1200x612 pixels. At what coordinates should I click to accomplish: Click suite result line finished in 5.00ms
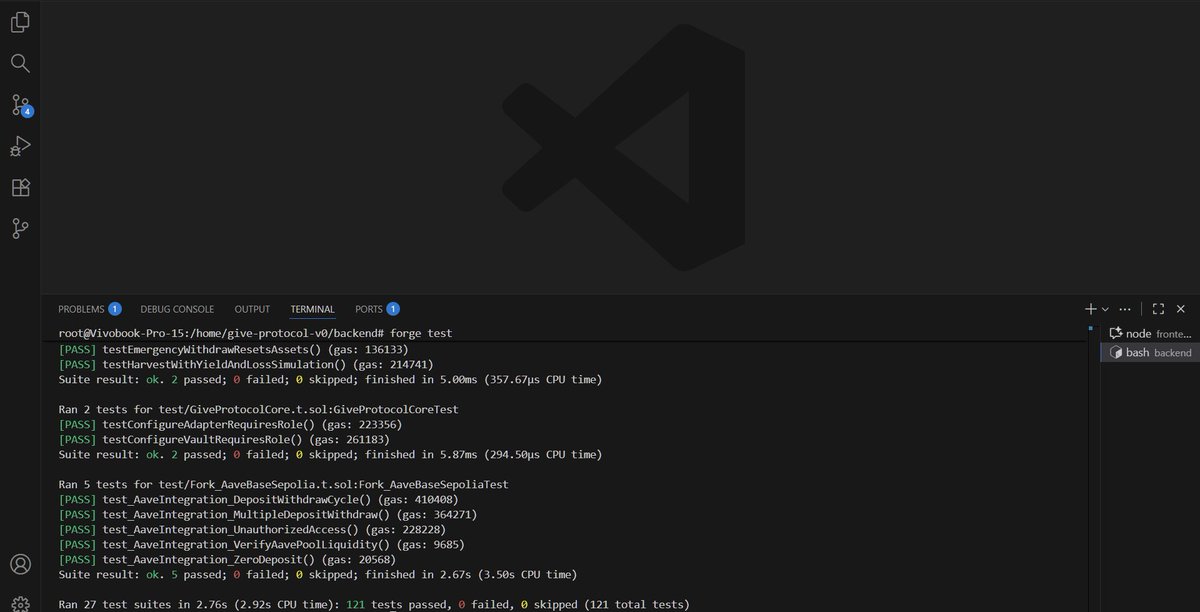coord(330,380)
